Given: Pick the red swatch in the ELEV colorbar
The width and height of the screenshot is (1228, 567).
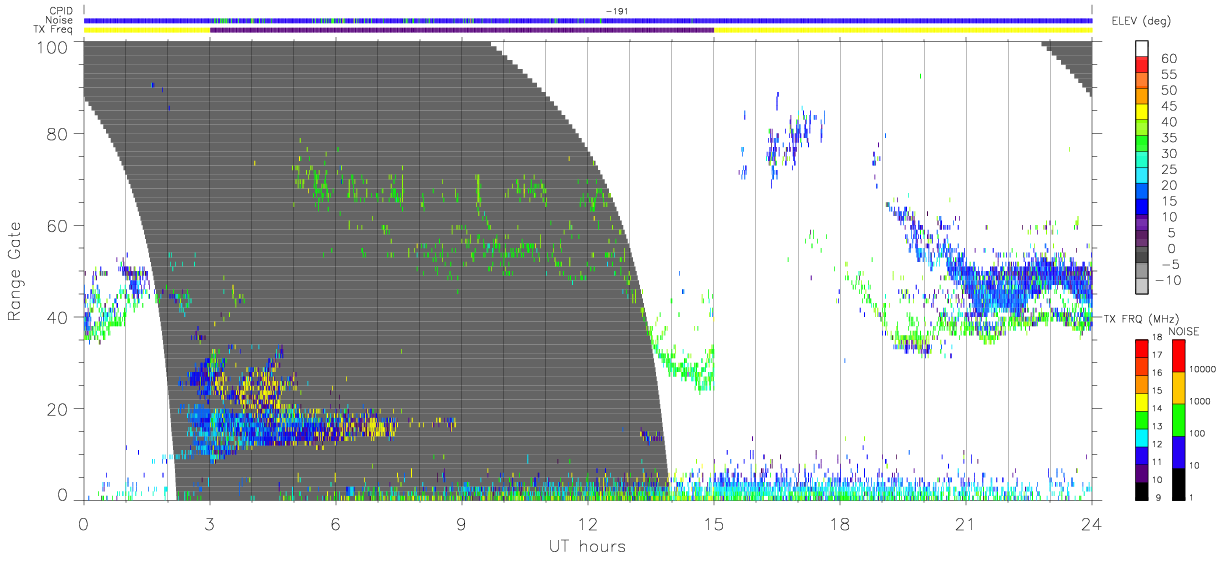Looking at the screenshot, I should coord(1143,66).
